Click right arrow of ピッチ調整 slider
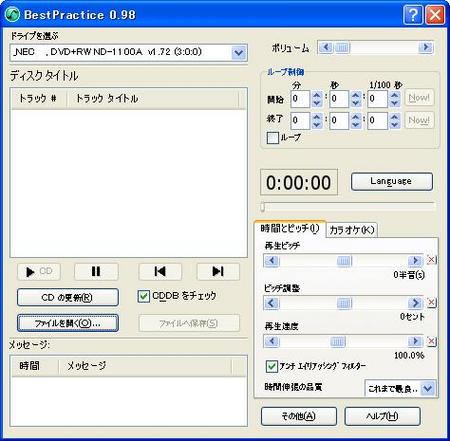 pos(416,303)
